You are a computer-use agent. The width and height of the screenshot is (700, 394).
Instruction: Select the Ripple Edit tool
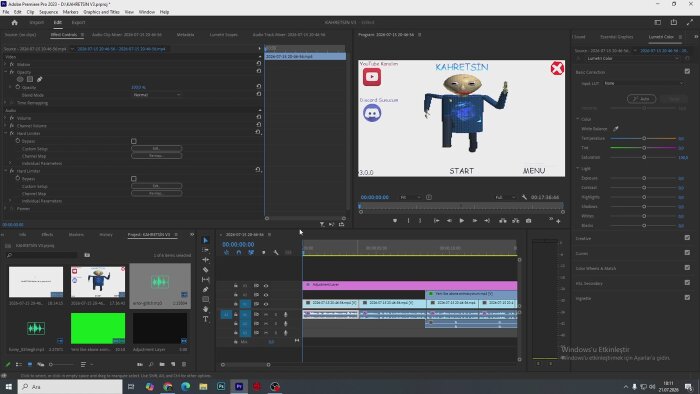205,260
